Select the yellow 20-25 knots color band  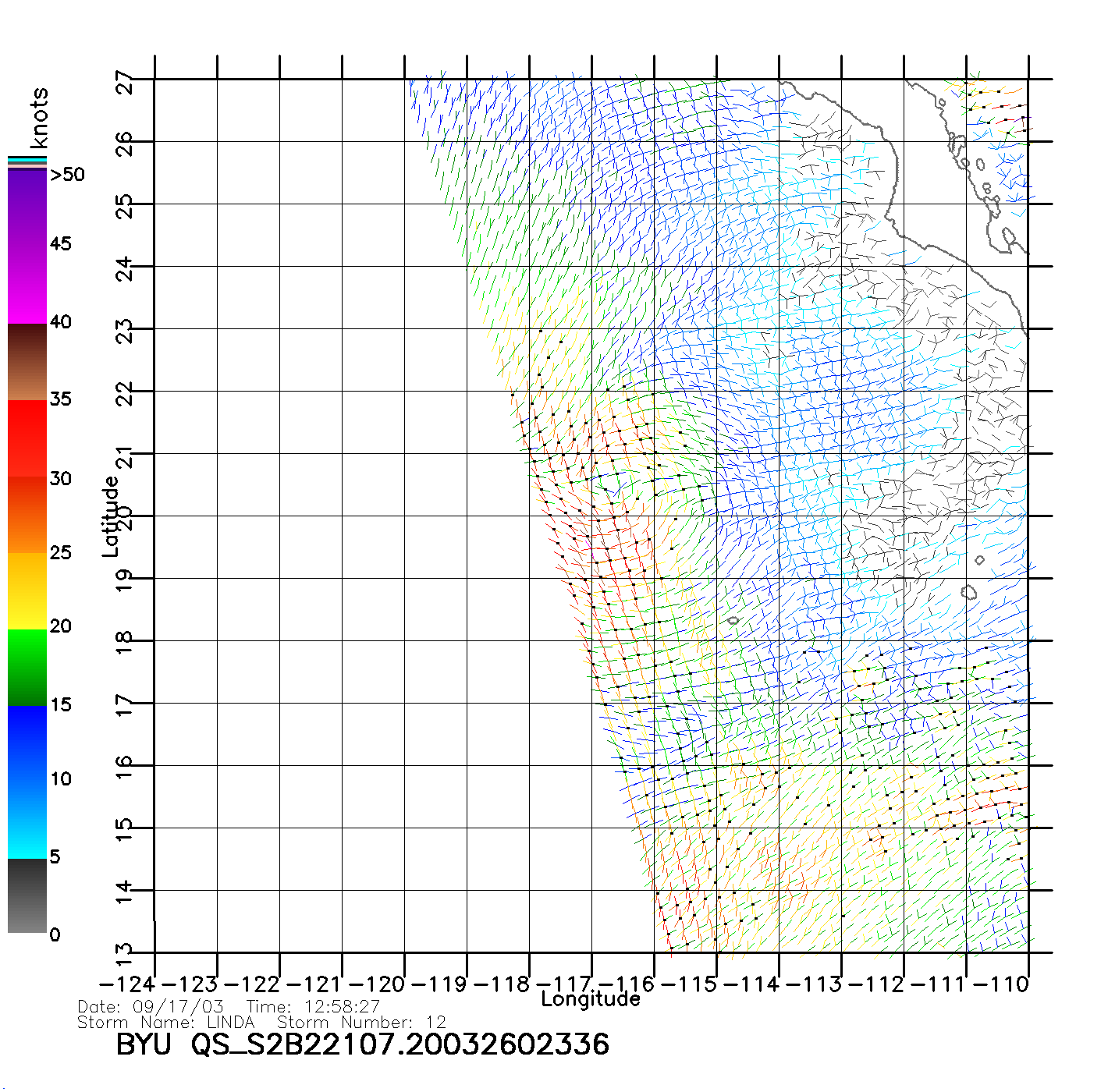(27, 590)
